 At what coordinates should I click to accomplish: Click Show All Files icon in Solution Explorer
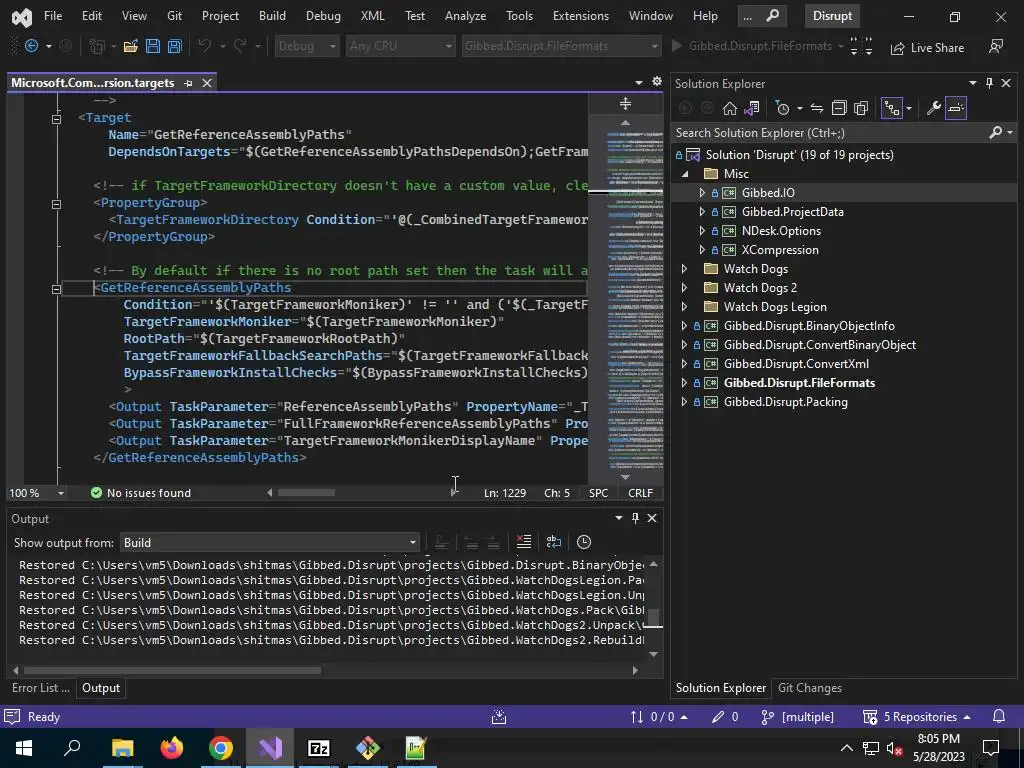(861, 108)
